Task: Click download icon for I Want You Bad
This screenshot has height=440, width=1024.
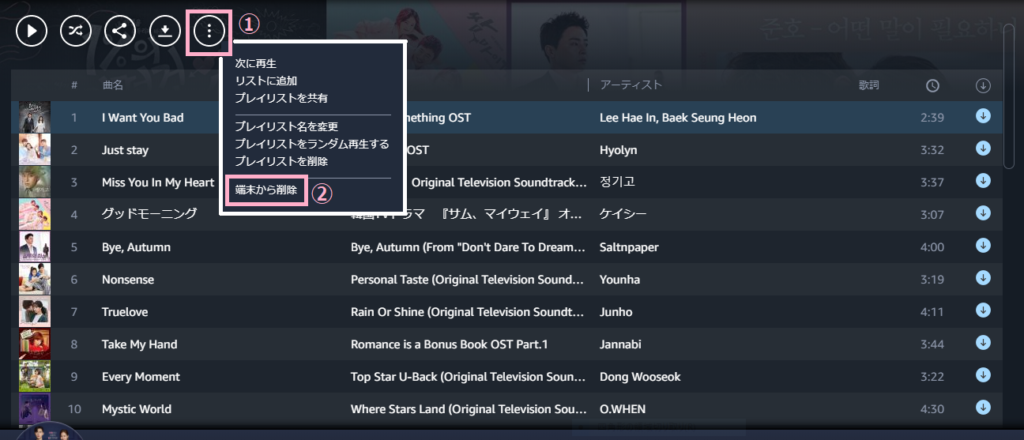Action: point(983,116)
